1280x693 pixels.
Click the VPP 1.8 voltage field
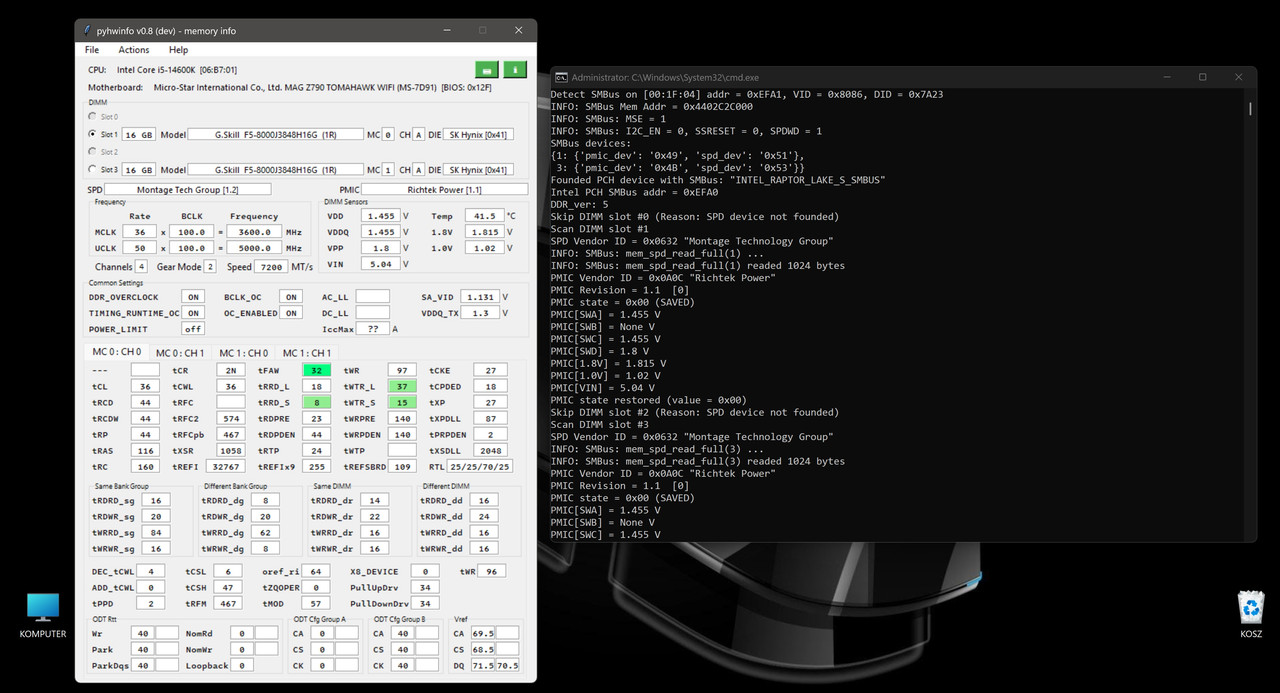tap(381, 248)
